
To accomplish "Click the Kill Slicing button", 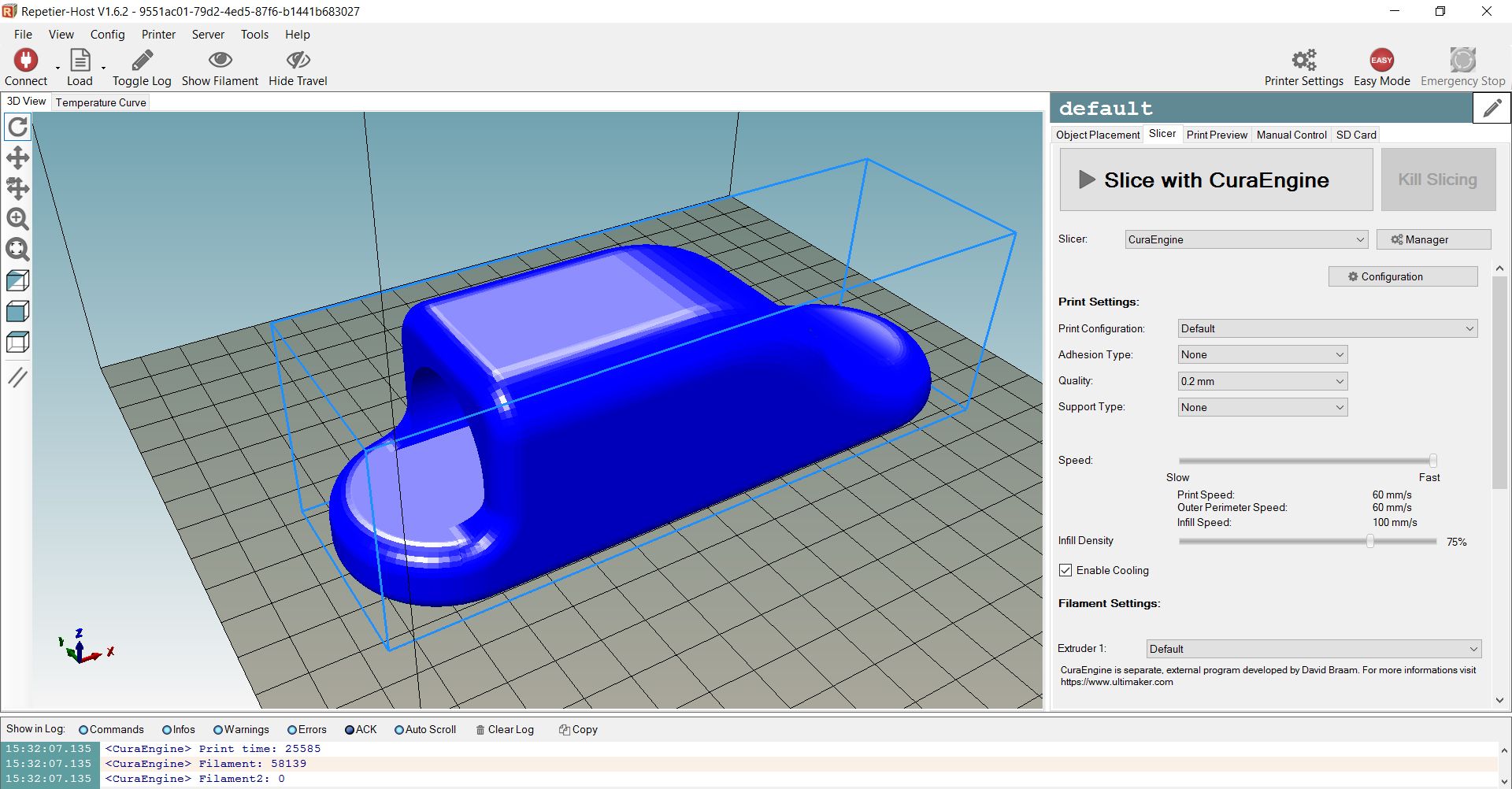I will click(1438, 180).
